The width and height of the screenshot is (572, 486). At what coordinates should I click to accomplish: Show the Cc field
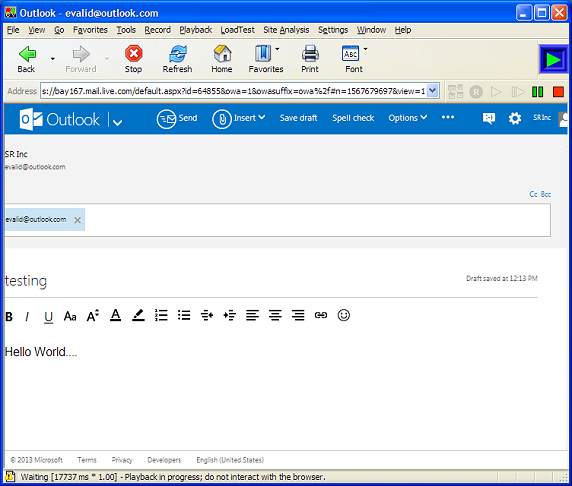click(x=533, y=194)
